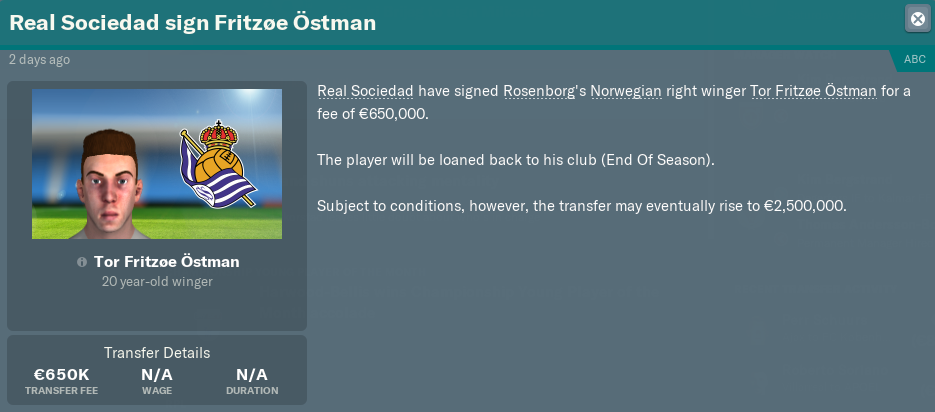Screen dimensions: 935x412
Task: Click the "20 year-old winger" description
Action: (x=157, y=282)
